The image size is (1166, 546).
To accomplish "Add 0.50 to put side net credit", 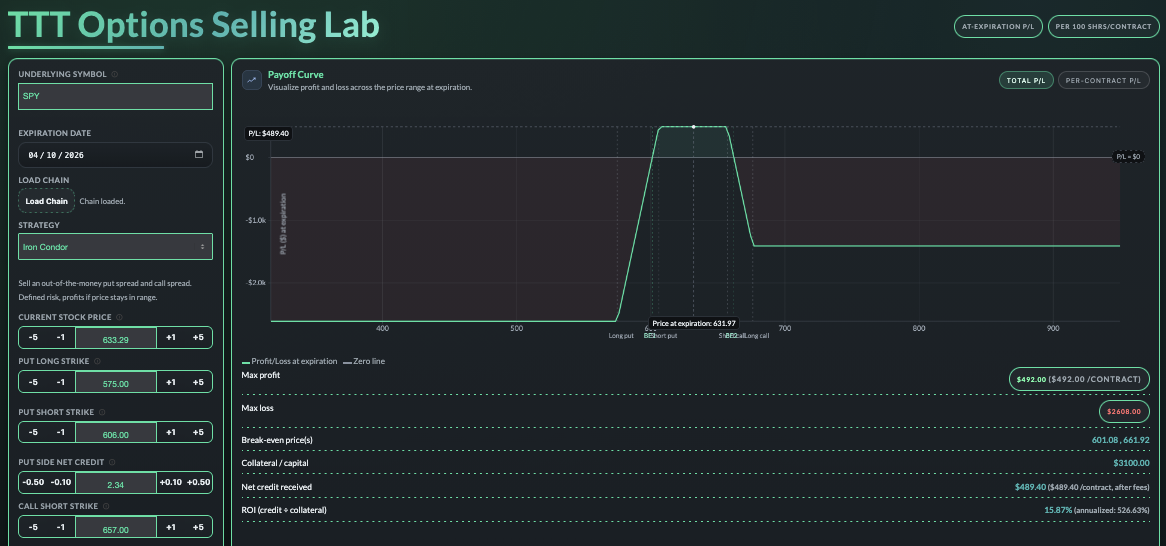I will [x=198, y=483].
